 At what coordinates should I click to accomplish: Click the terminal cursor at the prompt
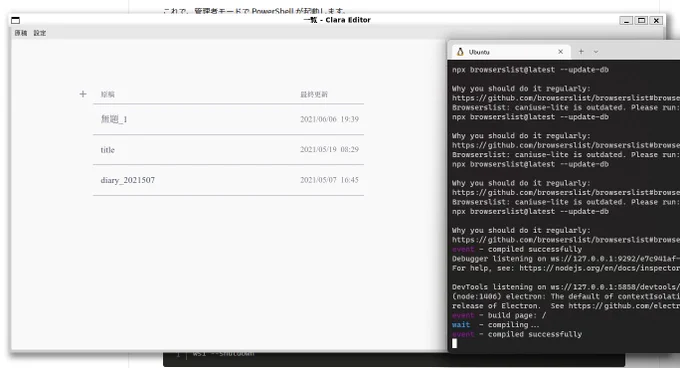(x=454, y=343)
